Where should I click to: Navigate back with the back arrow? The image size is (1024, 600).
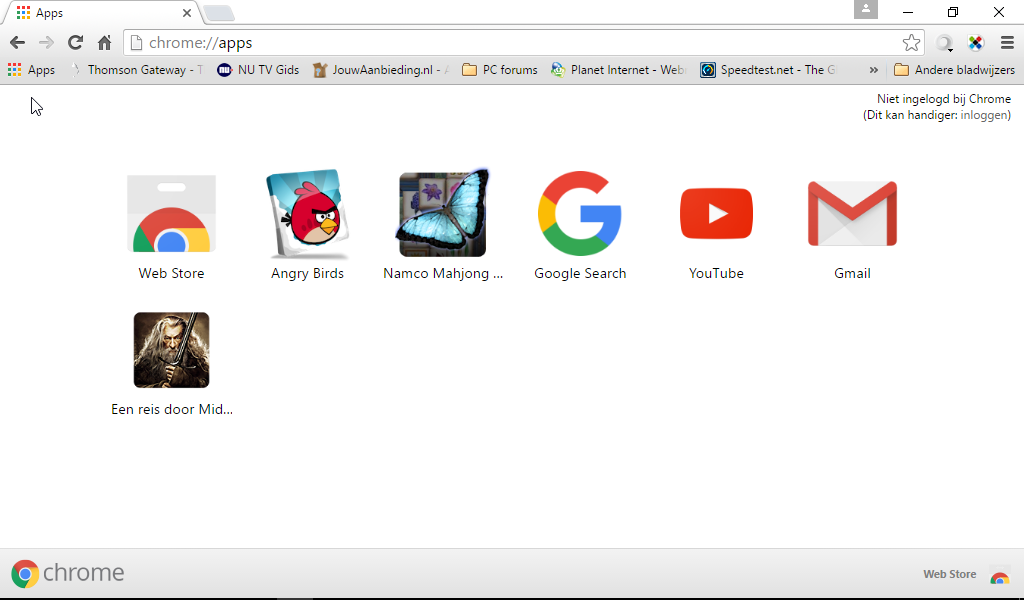click(17, 43)
